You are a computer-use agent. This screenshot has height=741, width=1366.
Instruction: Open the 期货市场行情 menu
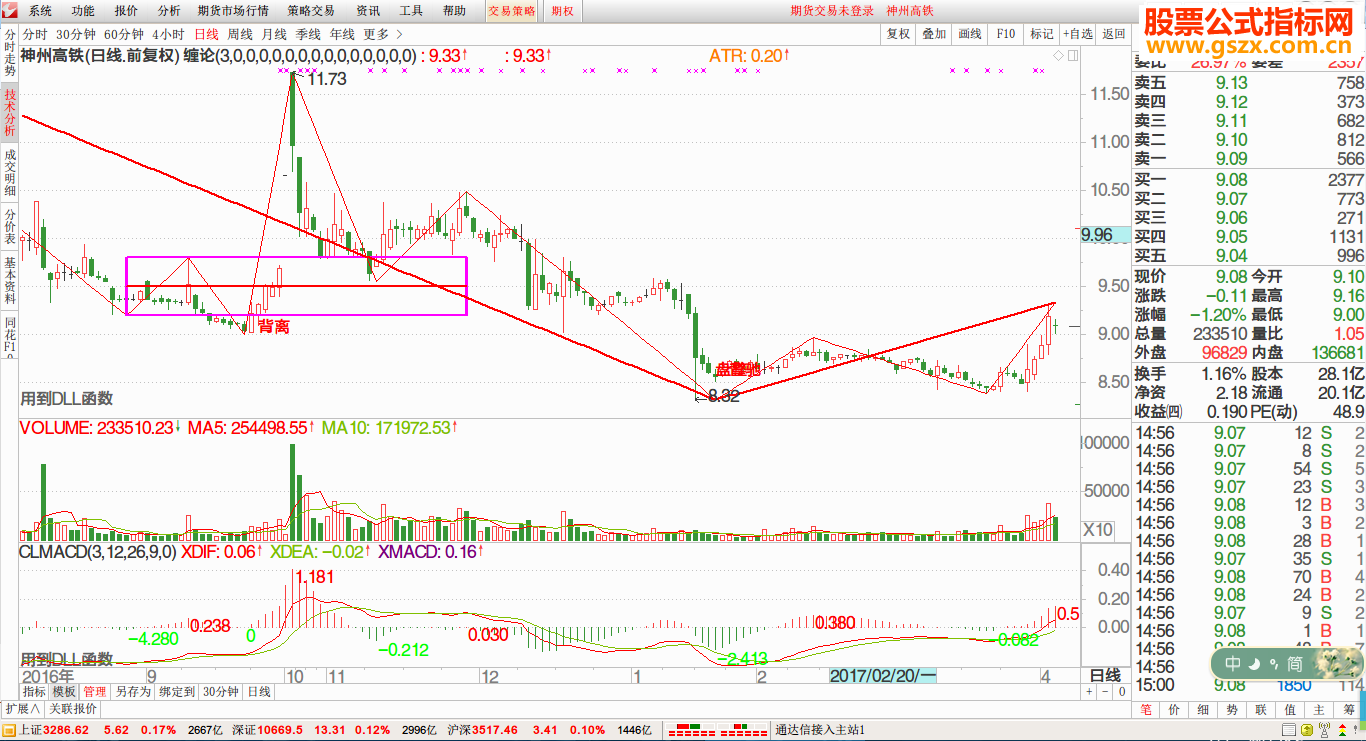coord(233,11)
